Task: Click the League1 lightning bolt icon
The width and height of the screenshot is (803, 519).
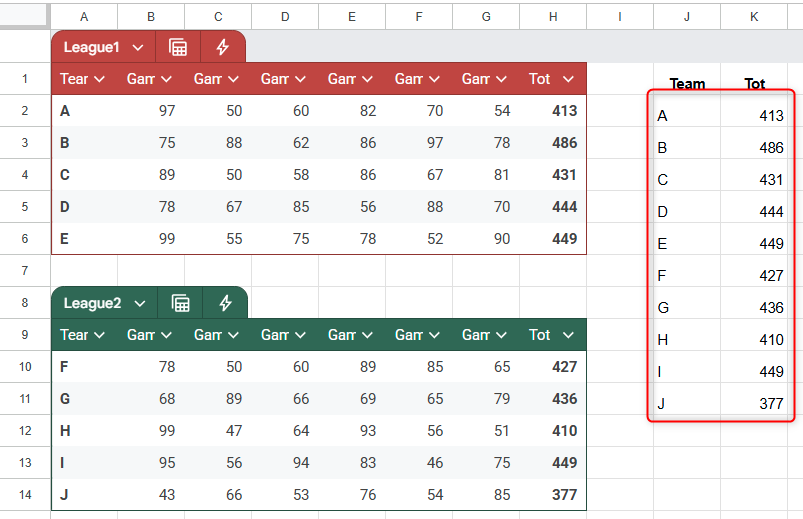Action: coord(223,47)
